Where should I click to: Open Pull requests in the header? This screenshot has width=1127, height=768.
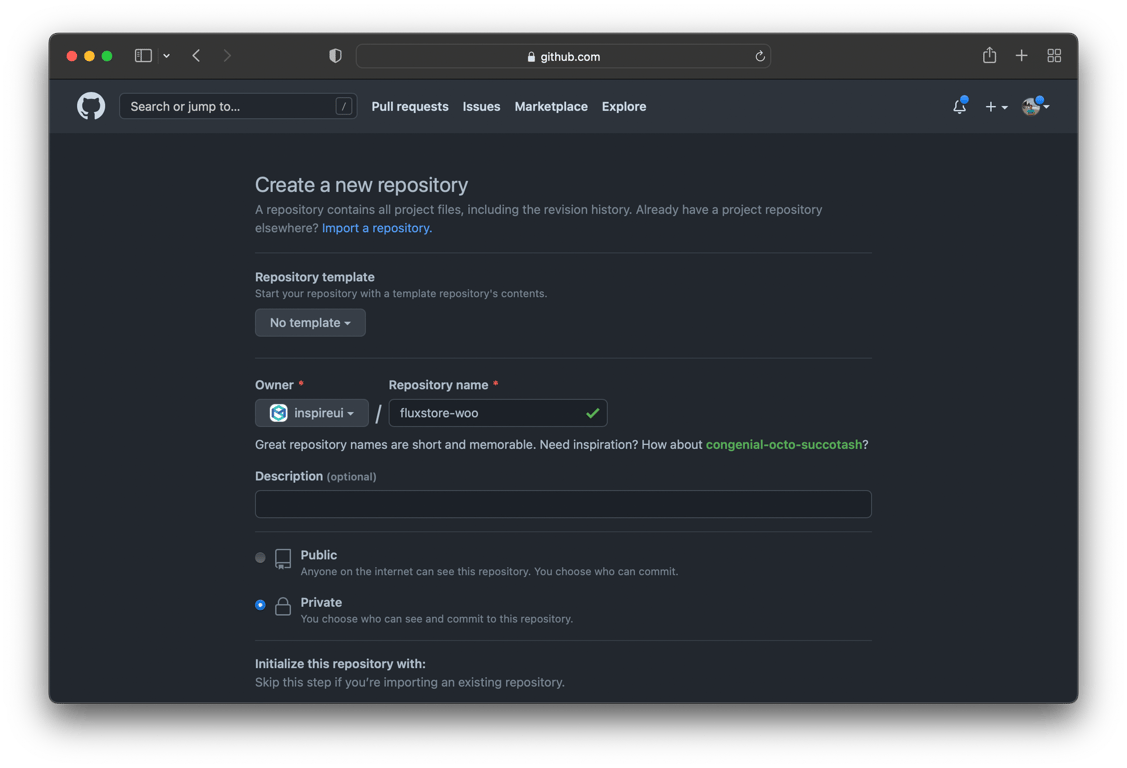410,106
